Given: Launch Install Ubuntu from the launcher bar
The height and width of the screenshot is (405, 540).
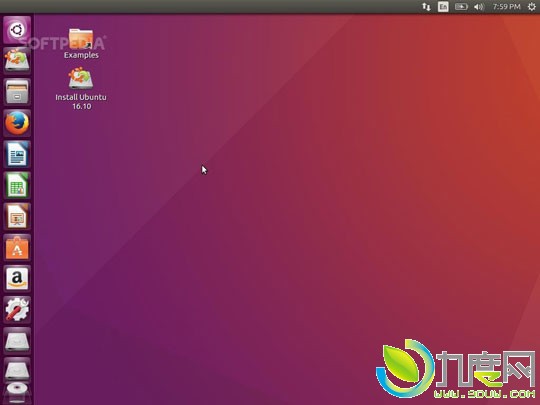Looking at the screenshot, I should (17, 61).
